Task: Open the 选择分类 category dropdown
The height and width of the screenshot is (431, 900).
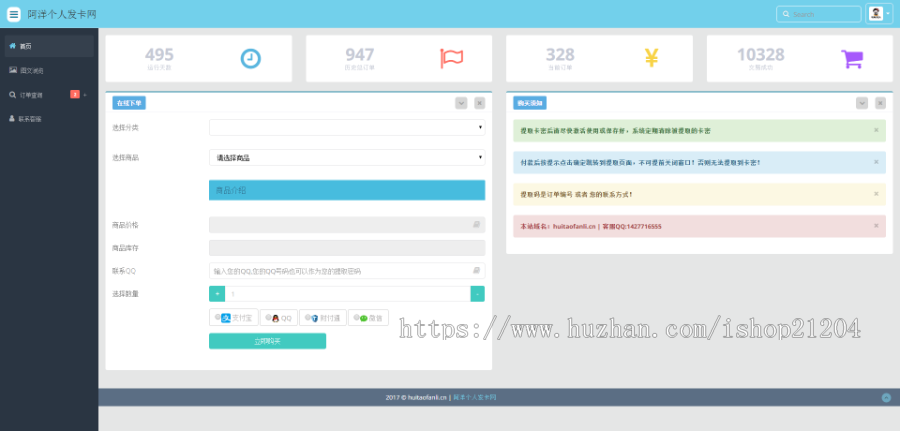Action: click(x=347, y=127)
